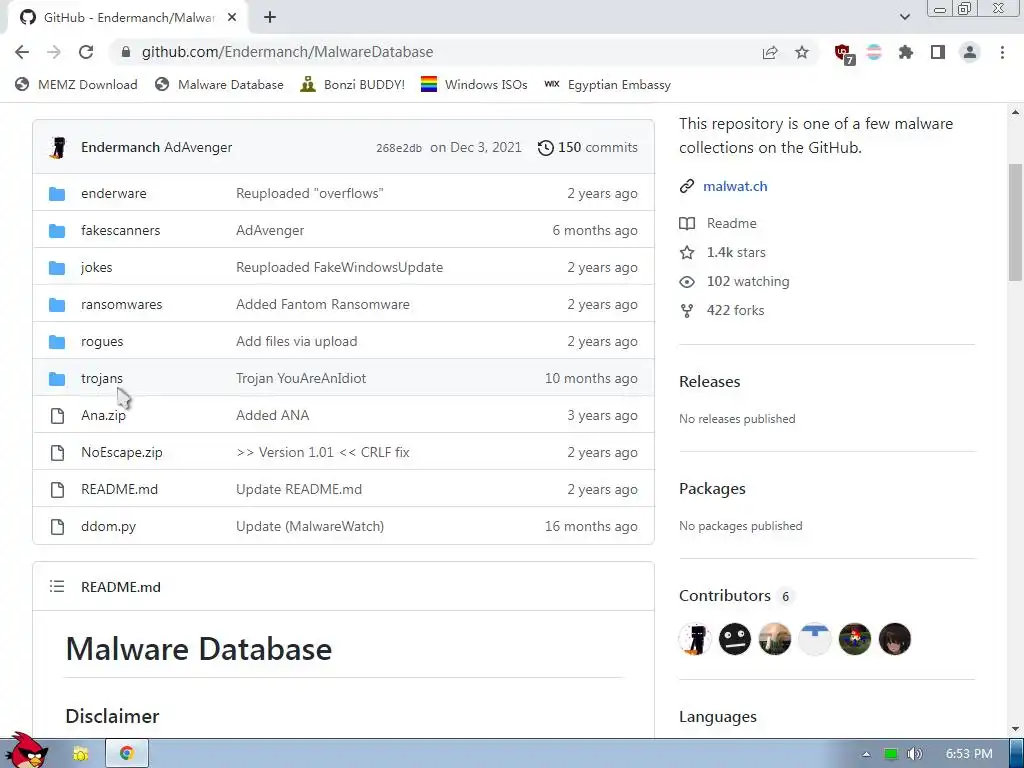Open the NoEscape.zip file
1024x768 pixels.
point(121,453)
